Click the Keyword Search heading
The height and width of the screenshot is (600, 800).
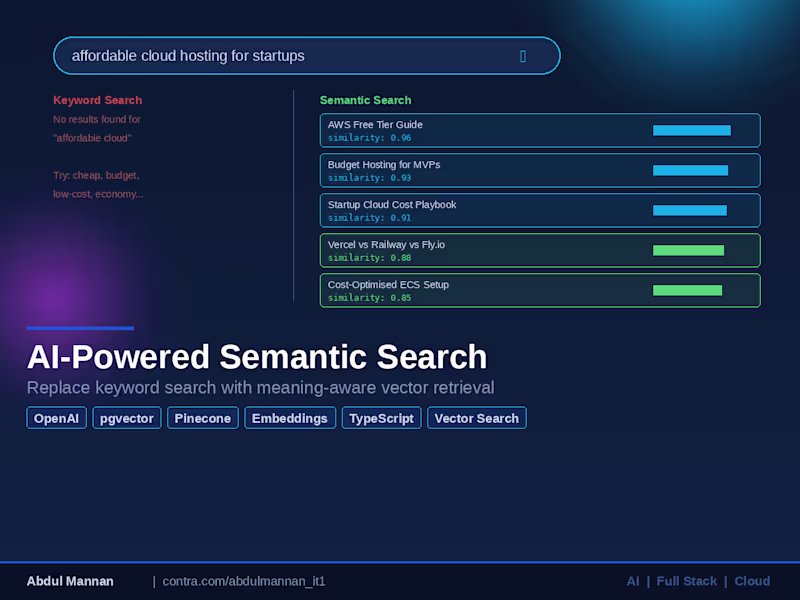tap(97, 101)
